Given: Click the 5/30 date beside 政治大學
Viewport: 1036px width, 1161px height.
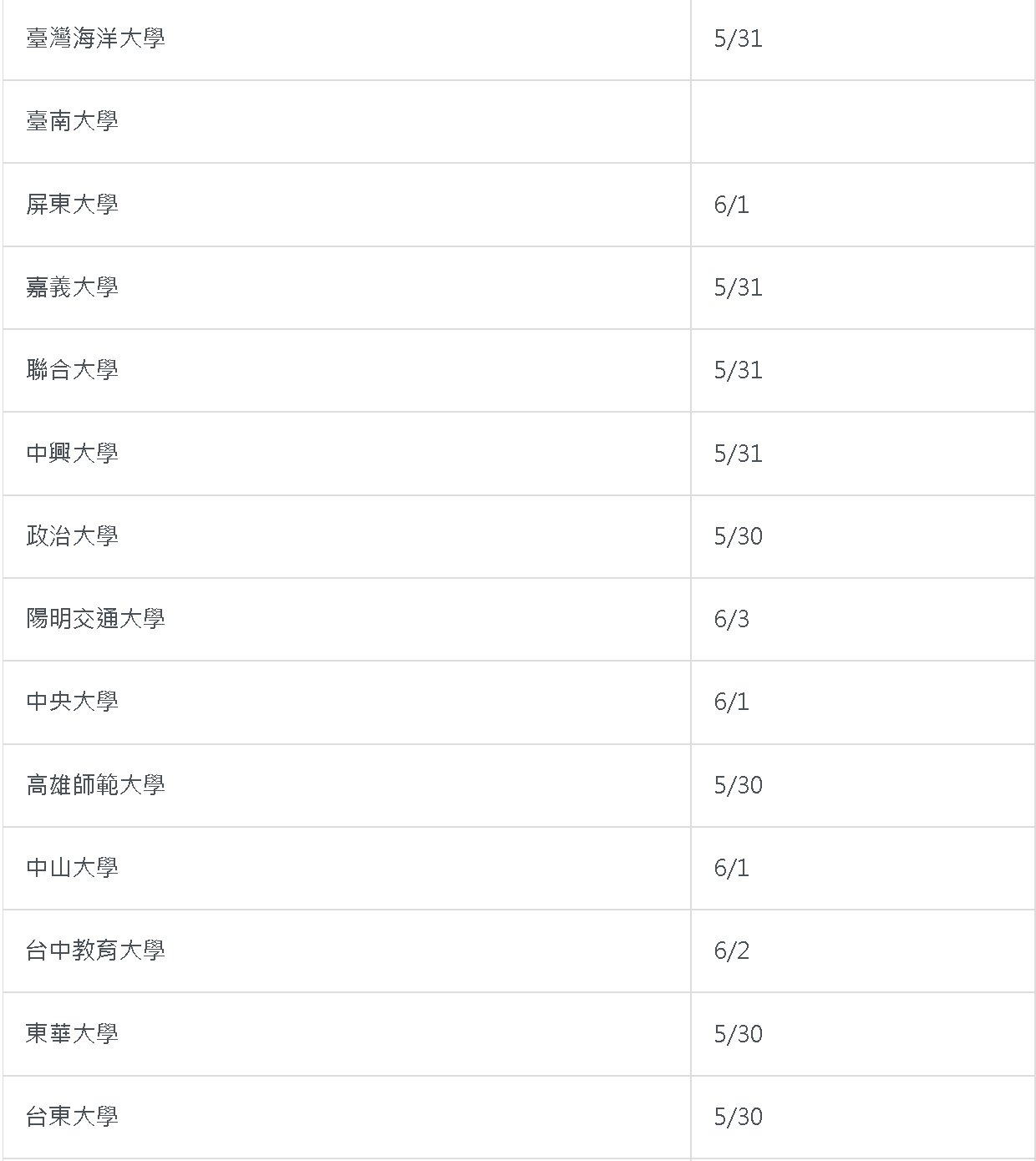Looking at the screenshot, I should [738, 536].
